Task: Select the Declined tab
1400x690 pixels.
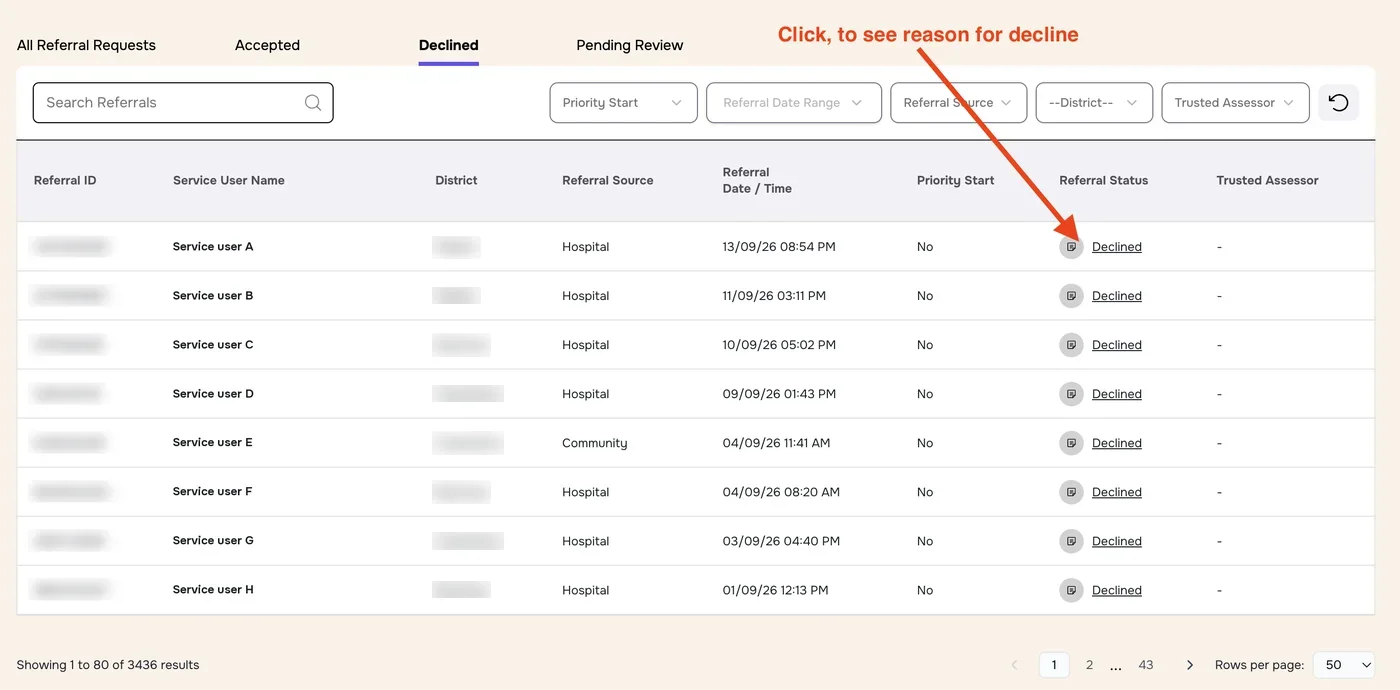Action: 448,45
